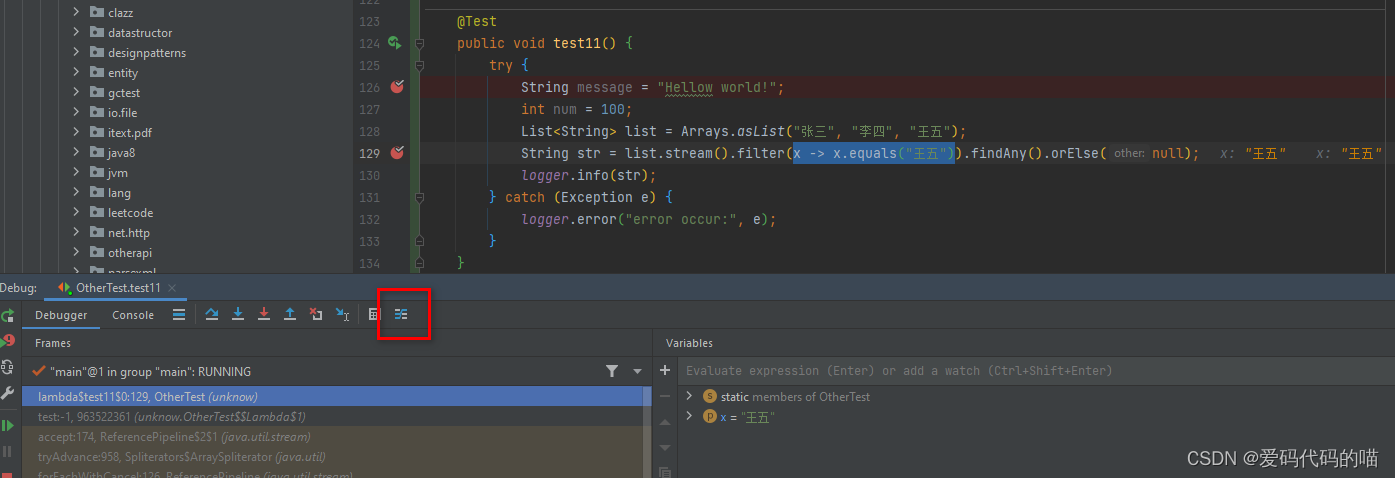The width and height of the screenshot is (1395, 478).
Task: Run test11 from the gutter icon
Action: pos(394,43)
